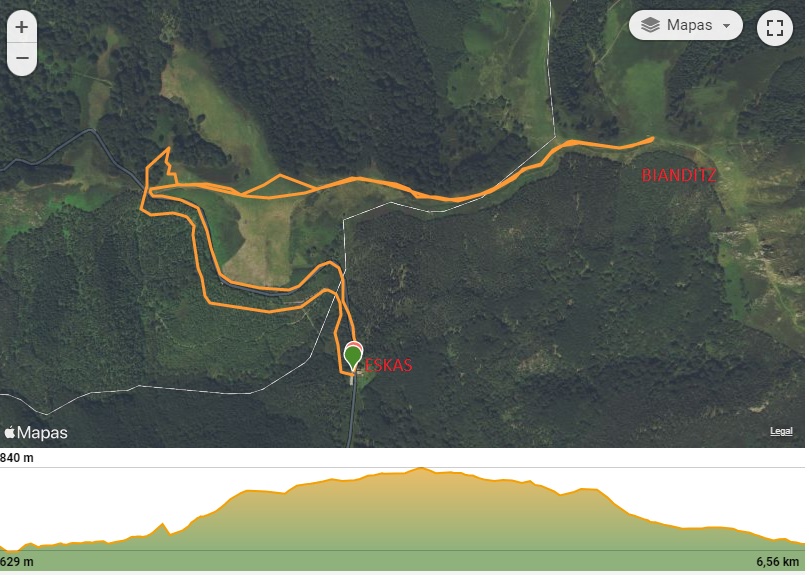Click the orange track's northwest zigzag corner
Screen dimensions: 809x575
point(168,149)
